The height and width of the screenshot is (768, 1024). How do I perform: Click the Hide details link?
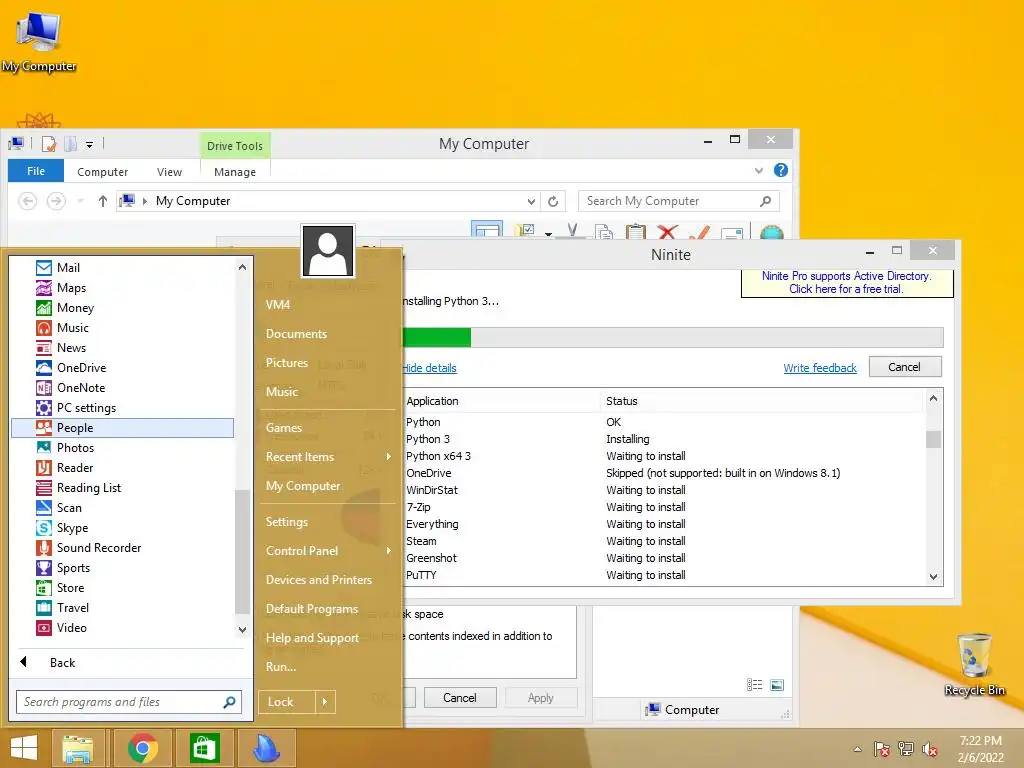coord(430,368)
